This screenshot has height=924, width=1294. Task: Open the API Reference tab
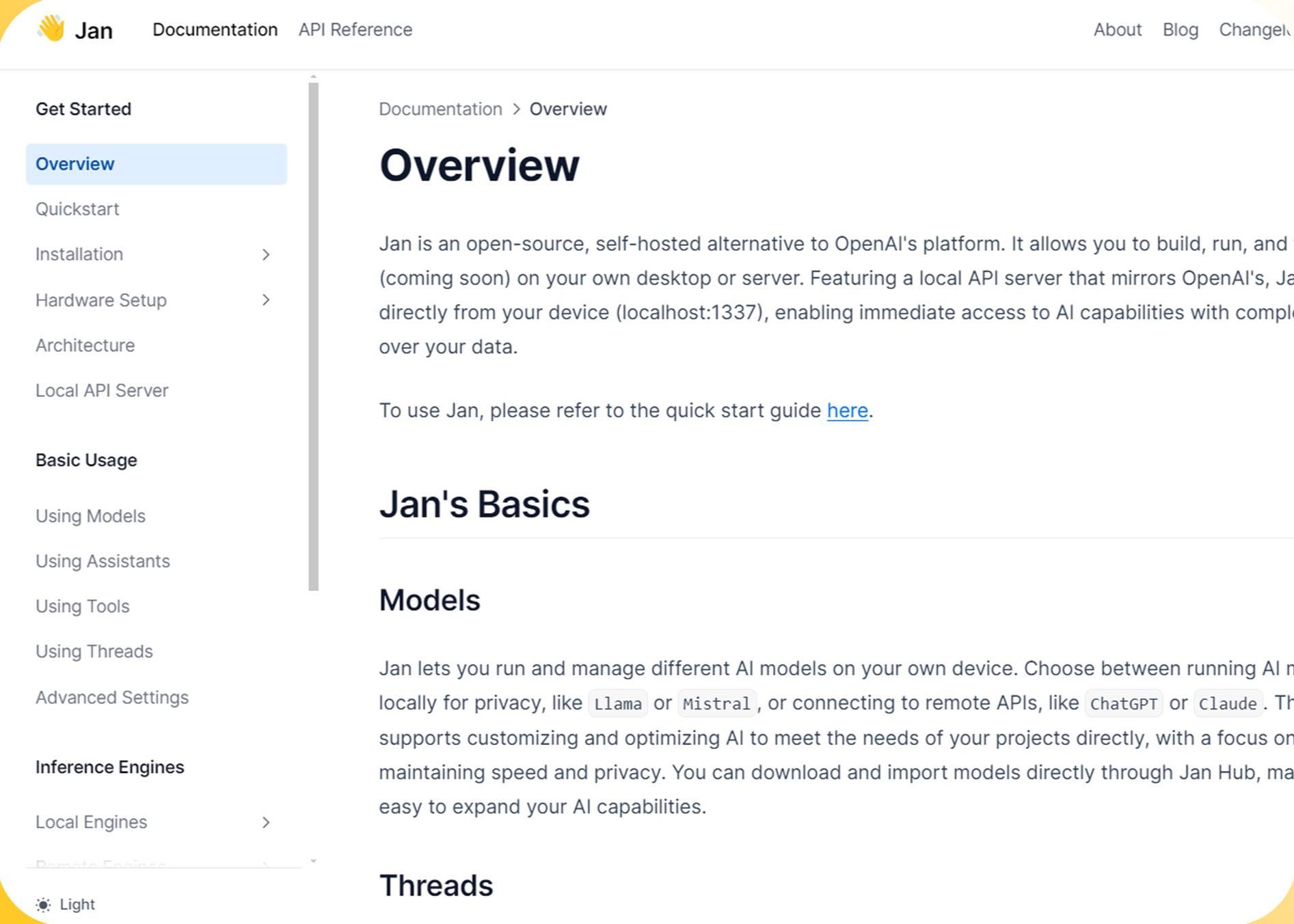click(355, 29)
